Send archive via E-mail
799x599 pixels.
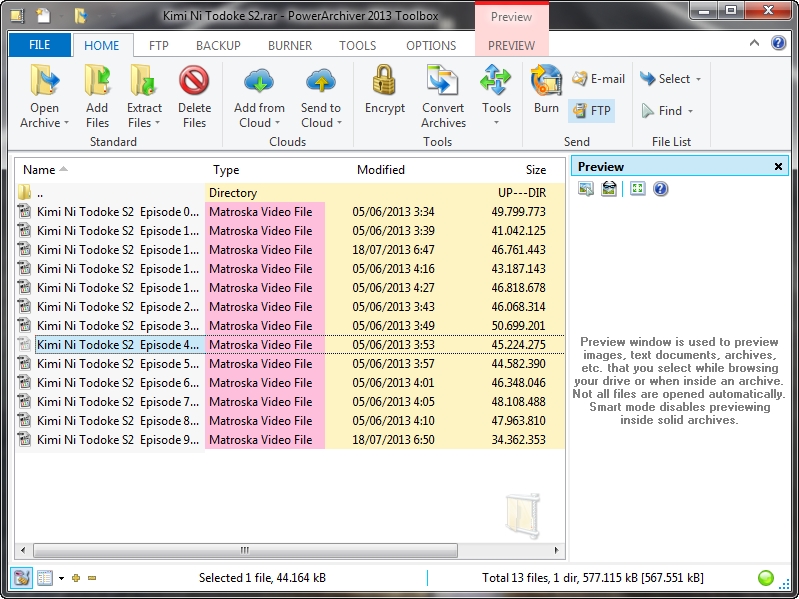[598, 79]
